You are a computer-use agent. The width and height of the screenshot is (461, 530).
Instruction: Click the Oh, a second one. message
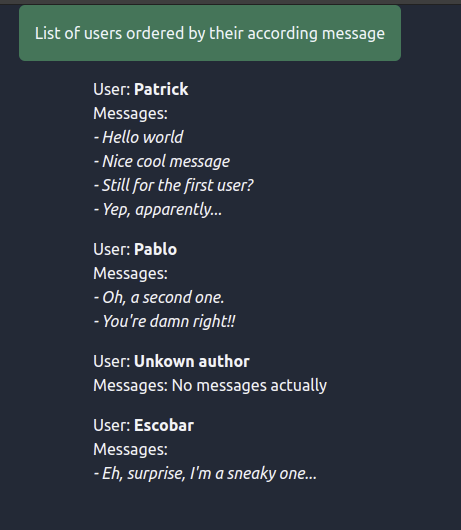tap(159, 297)
